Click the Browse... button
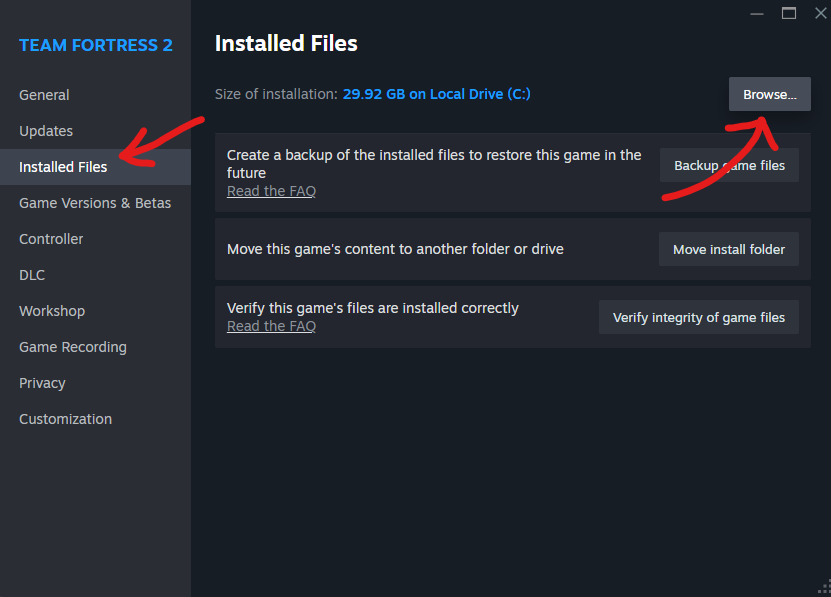This screenshot has width=831, height=597. (770, 94)
